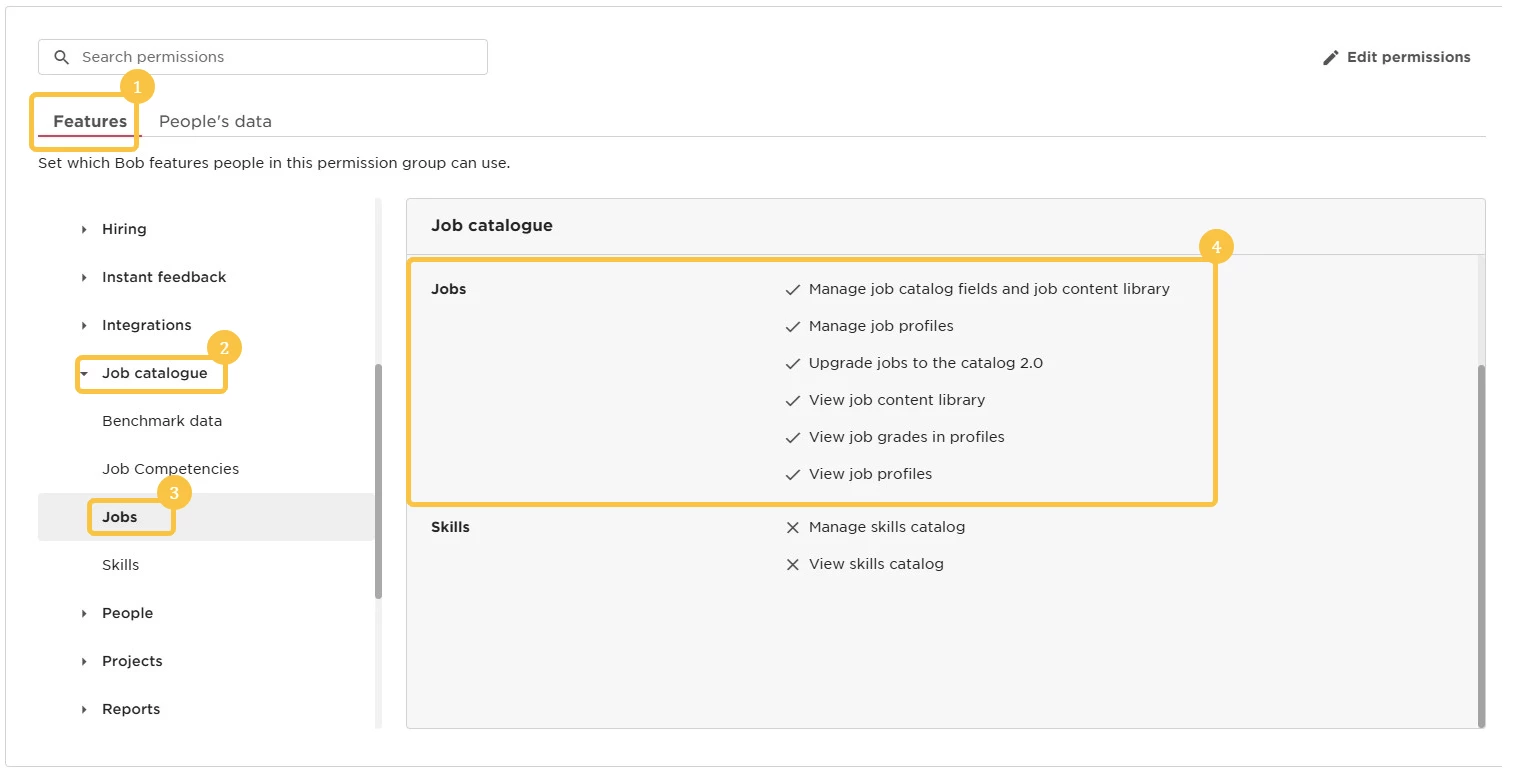This screenshot has width=1519, height=777.
Task: Click the left tree panel scrollbar
Action: tap(378, 482)
